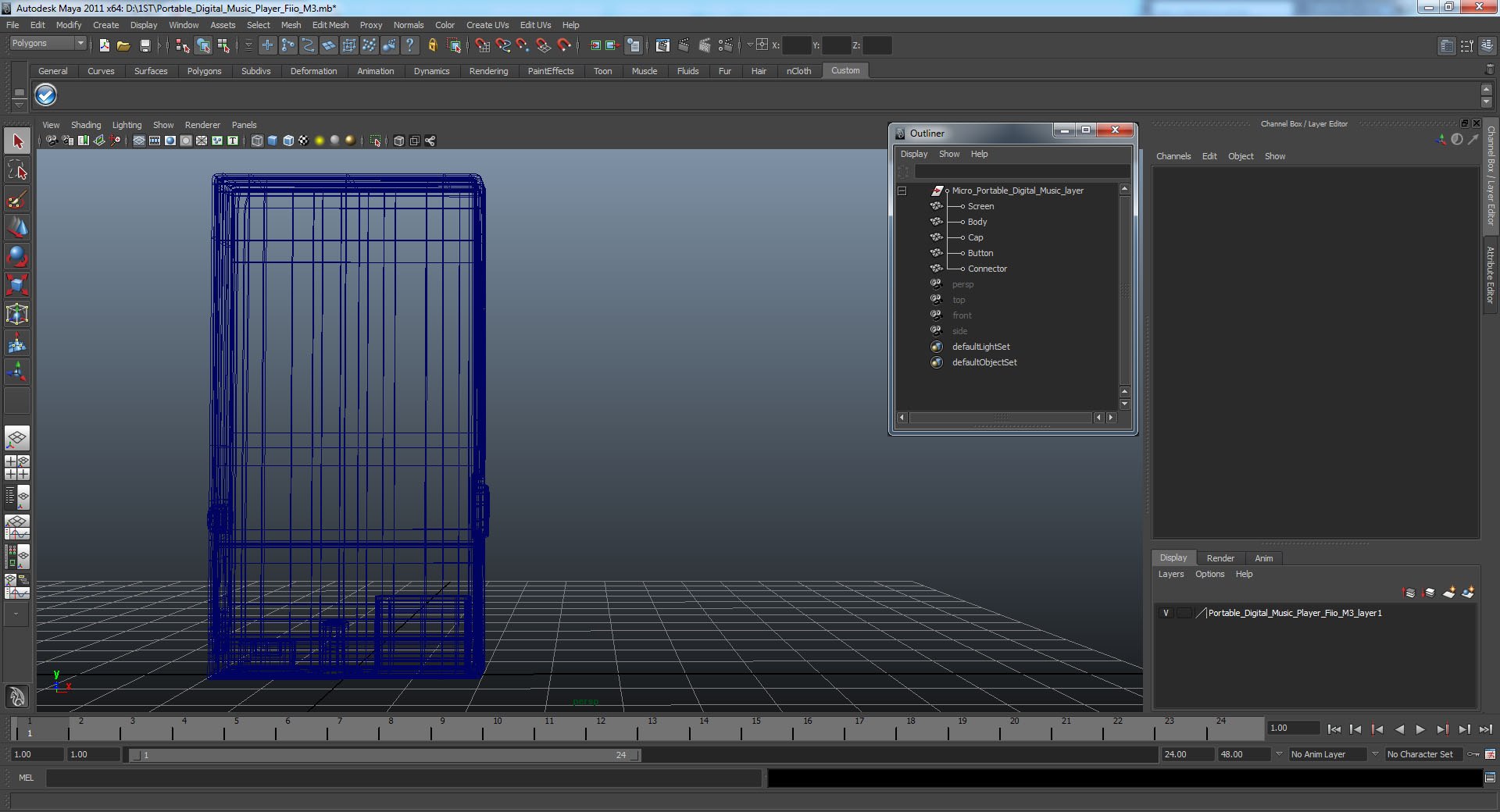Click the blue checkmark custom shelf icon
Screen dimensions: 1500x812
coord(46,95)
